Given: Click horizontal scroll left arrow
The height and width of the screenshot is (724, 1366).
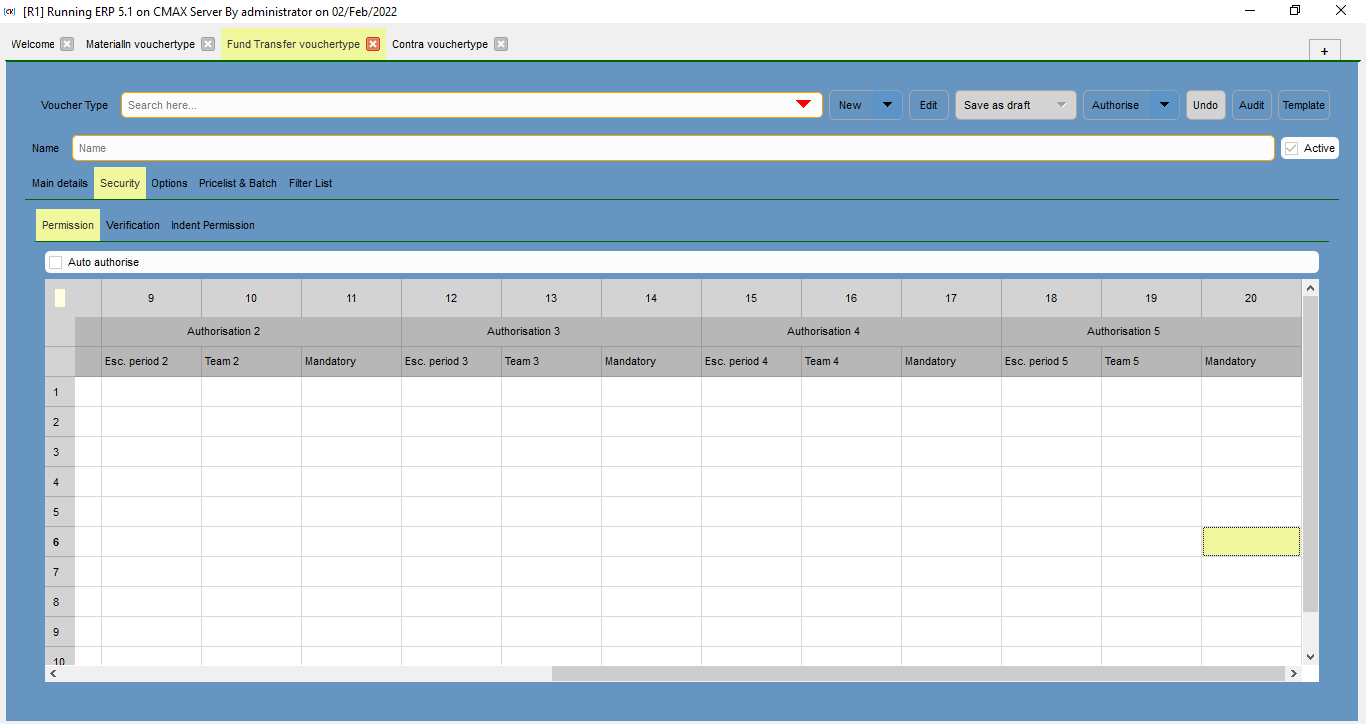Looking at the screenshot, I should coord(53,674).
